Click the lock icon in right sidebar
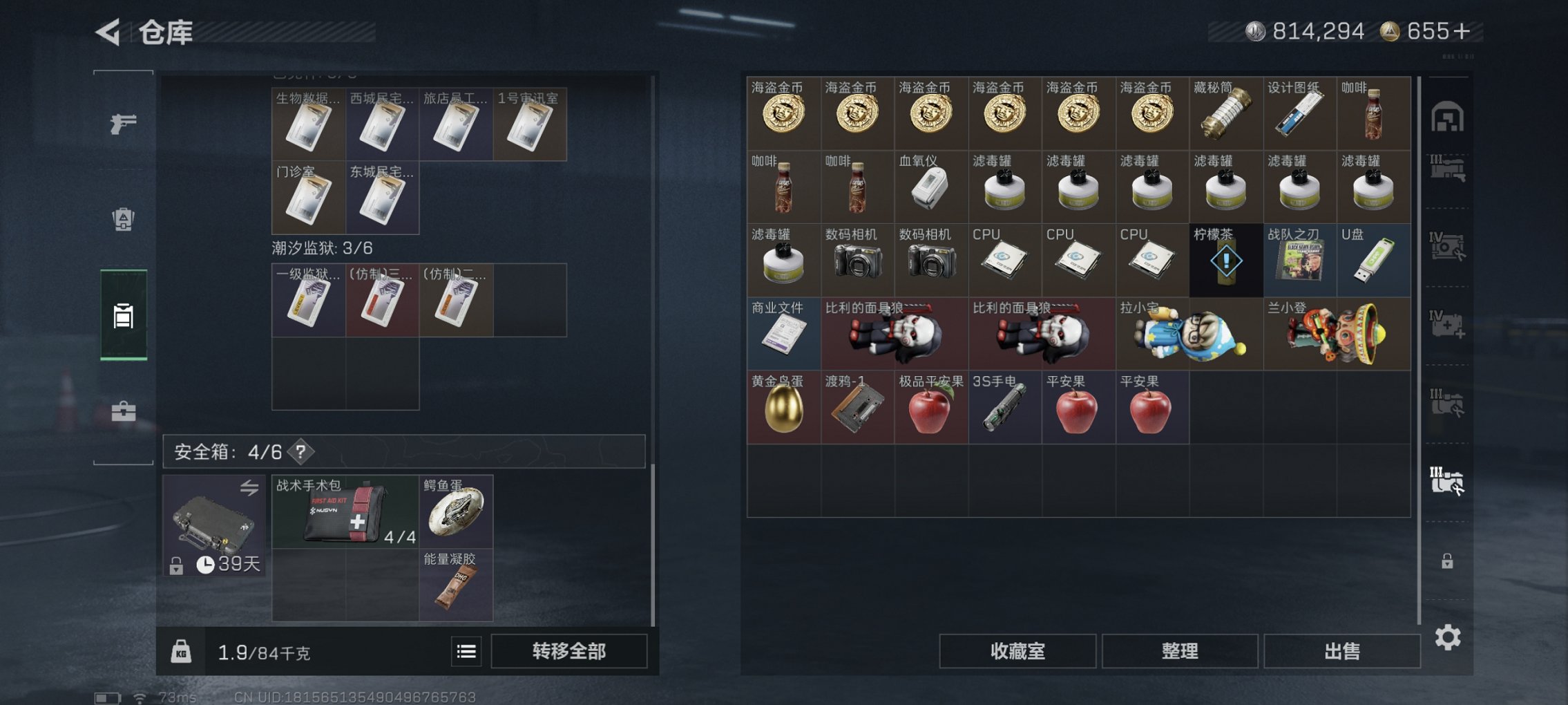The height and width of the screenshot is (705, 1568). click(x=1447, y=561)
